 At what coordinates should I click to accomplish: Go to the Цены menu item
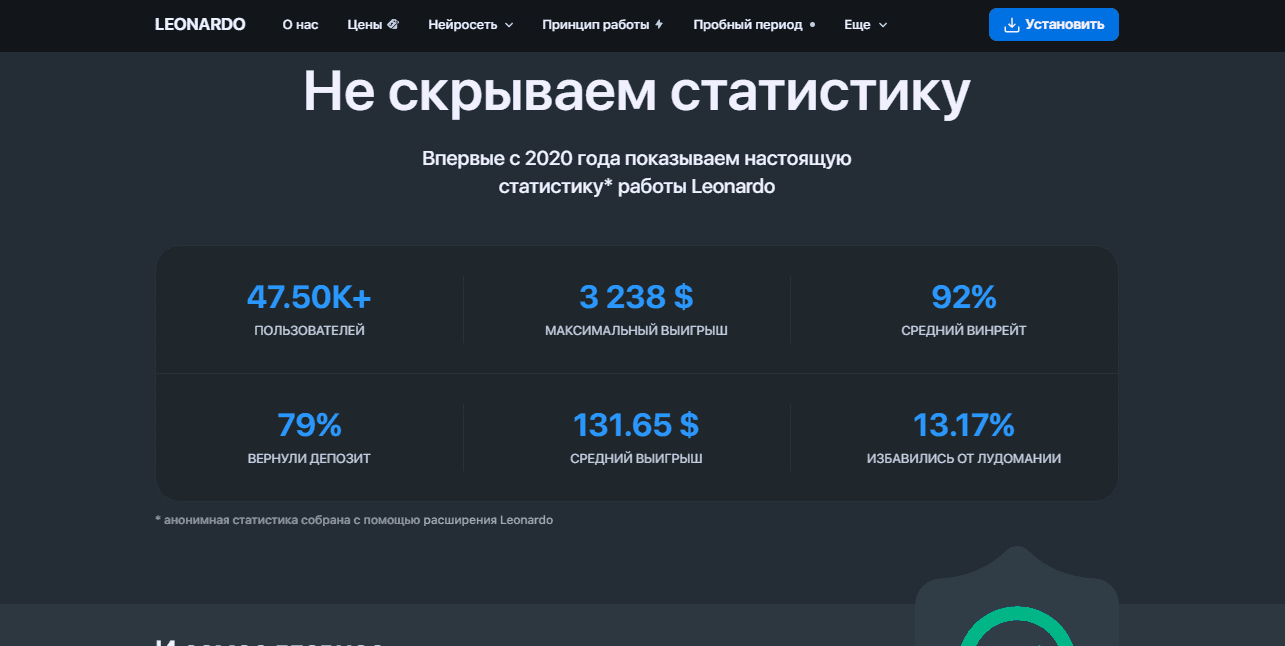(x=365, y=24)
